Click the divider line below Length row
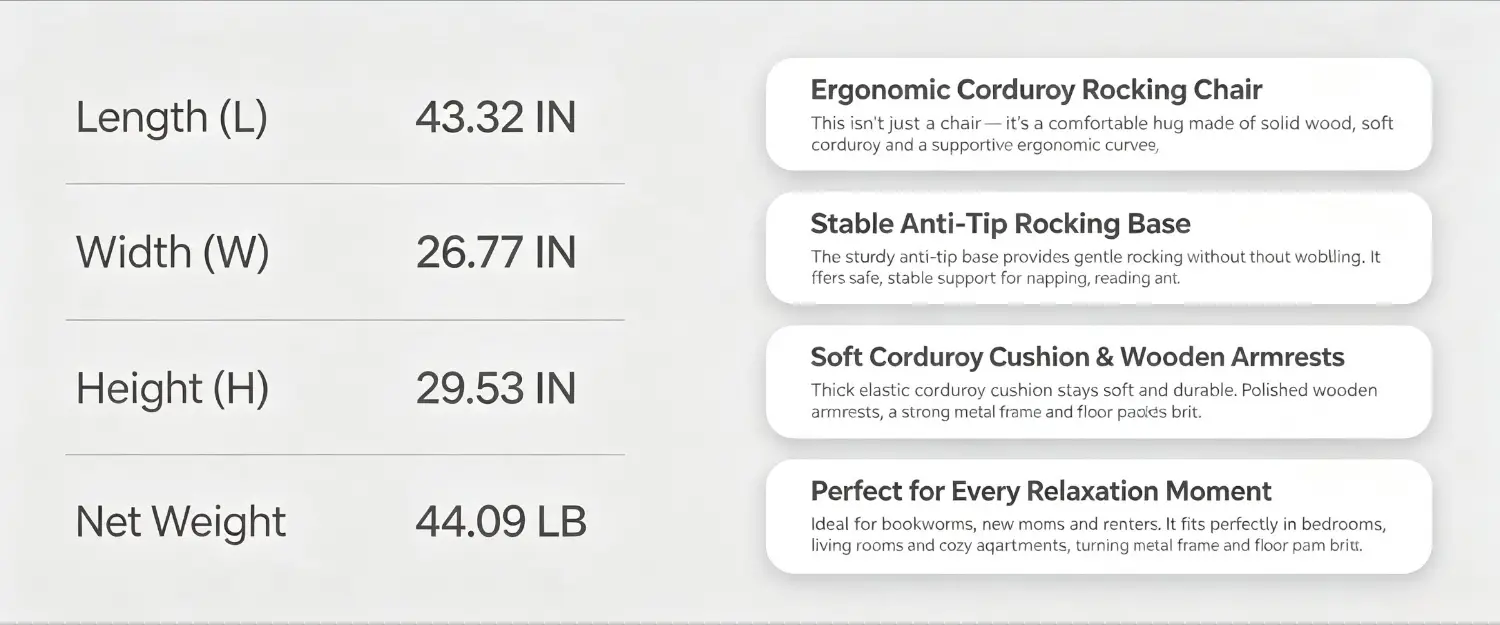Screen dimensions: 1500x625 pyautogui.click(x=345, y=184)
